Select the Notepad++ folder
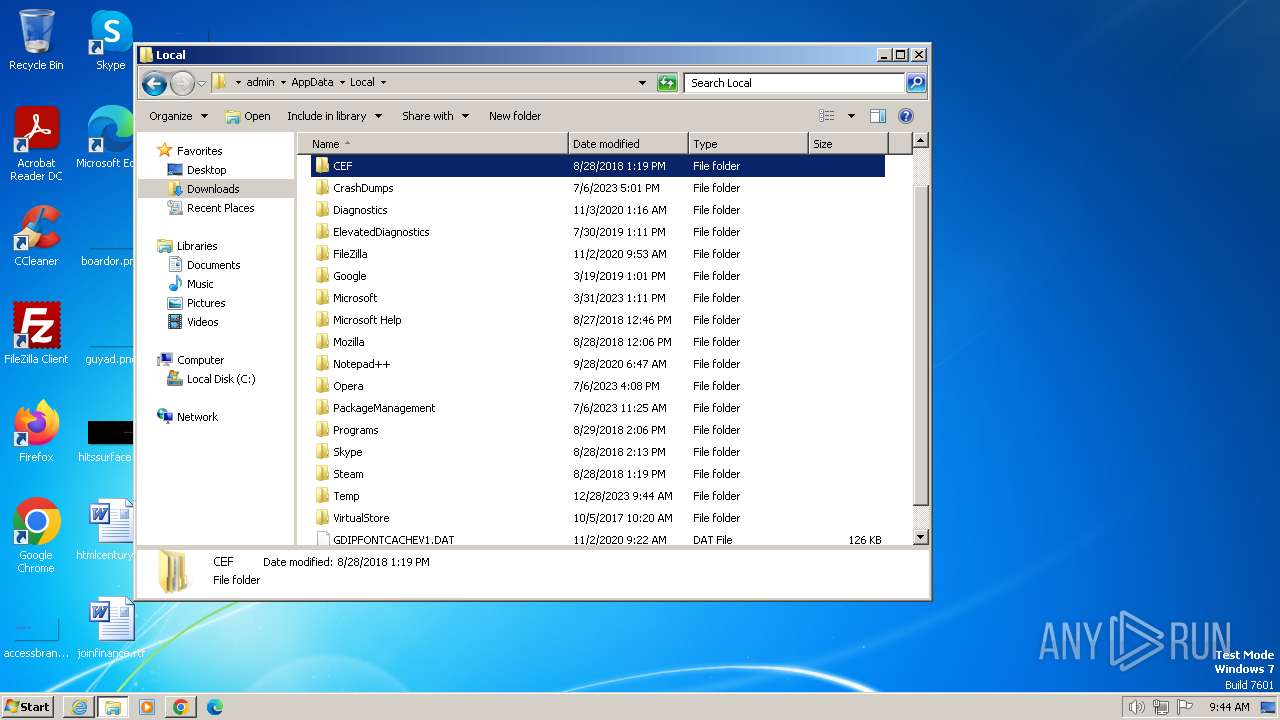This screenshot has width=1280, height=720. [x=598, y=364]
